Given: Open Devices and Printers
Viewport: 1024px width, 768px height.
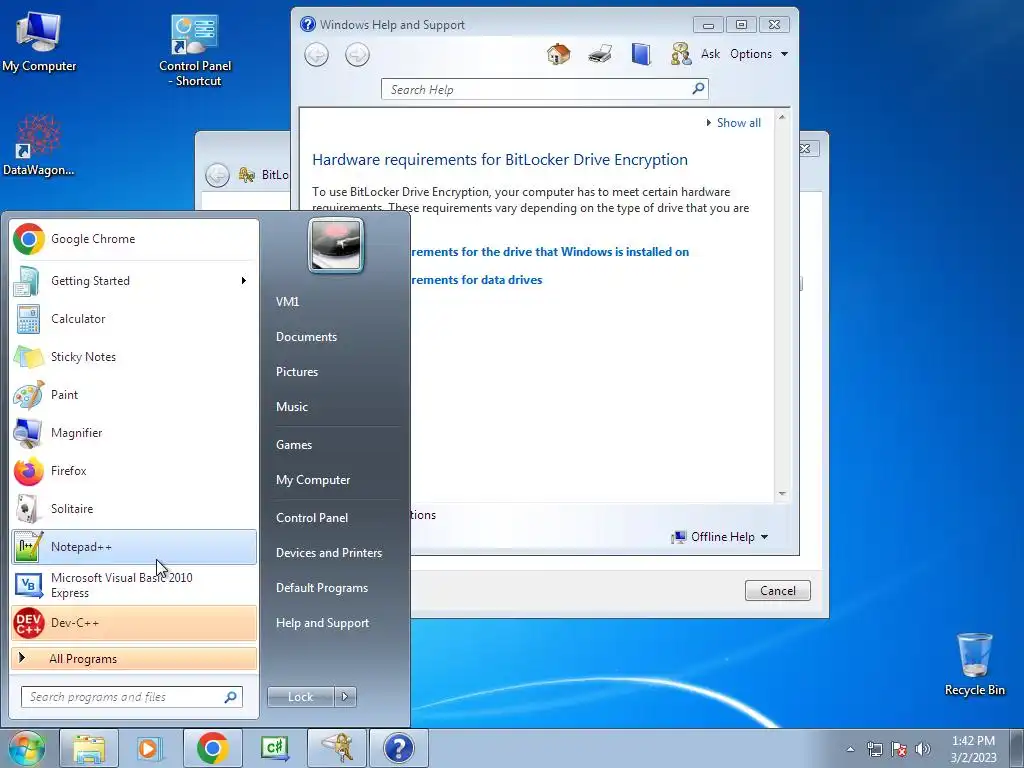Looking at the screenshot, I should coord(329,552).
